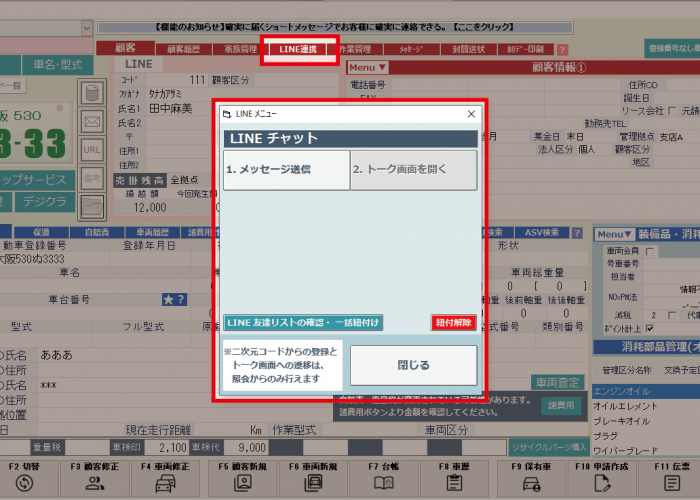Select ブレーキオイル row

[646, 421]
